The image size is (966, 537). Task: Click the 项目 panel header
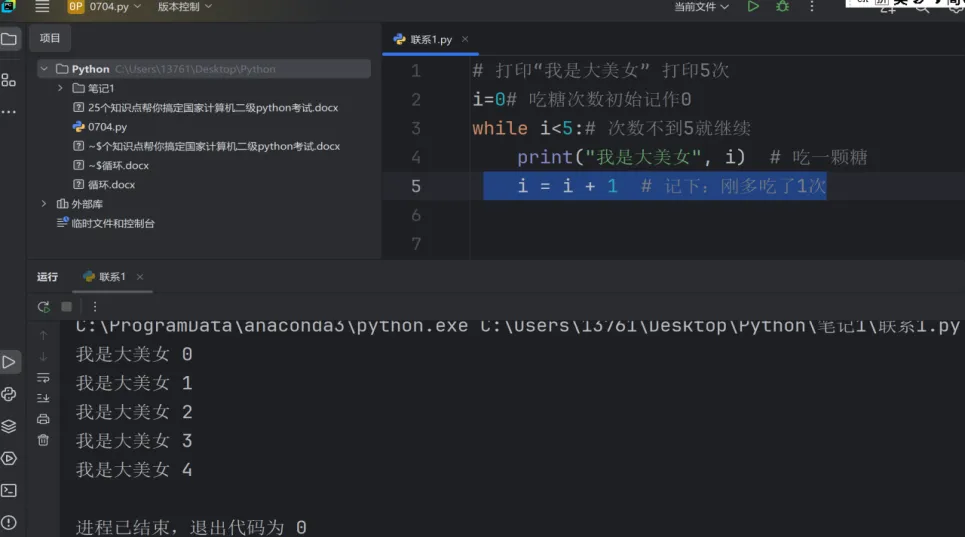pos(50,38)
